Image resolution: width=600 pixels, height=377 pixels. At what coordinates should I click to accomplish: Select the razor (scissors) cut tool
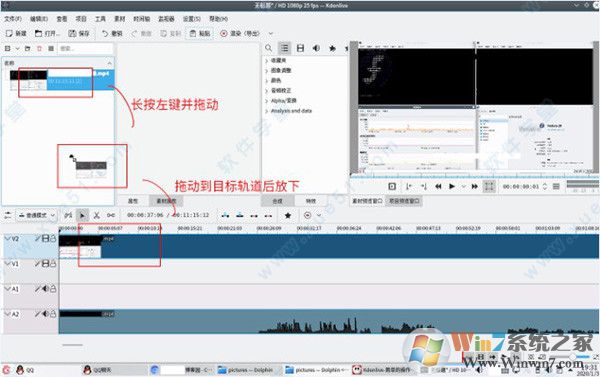[x=96, y=215]
